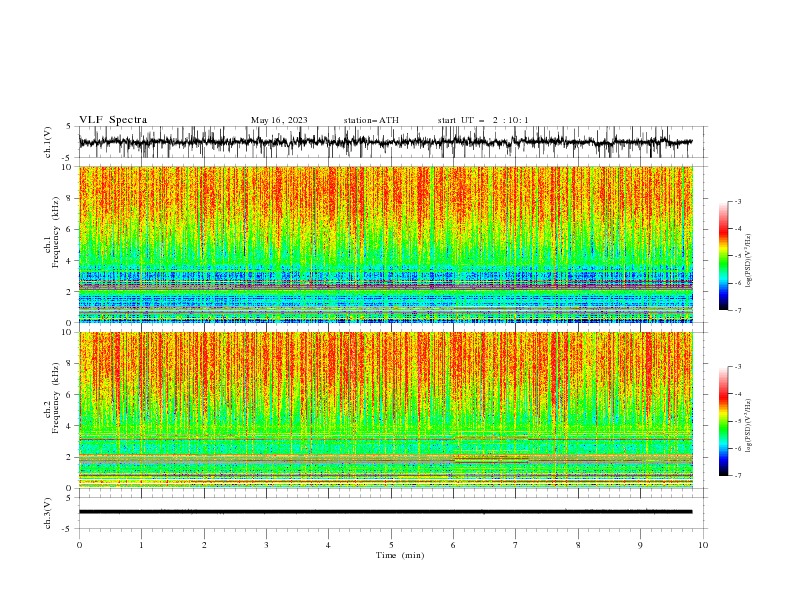Click the ch.2 spectrogram panel

tap(385, 410)
